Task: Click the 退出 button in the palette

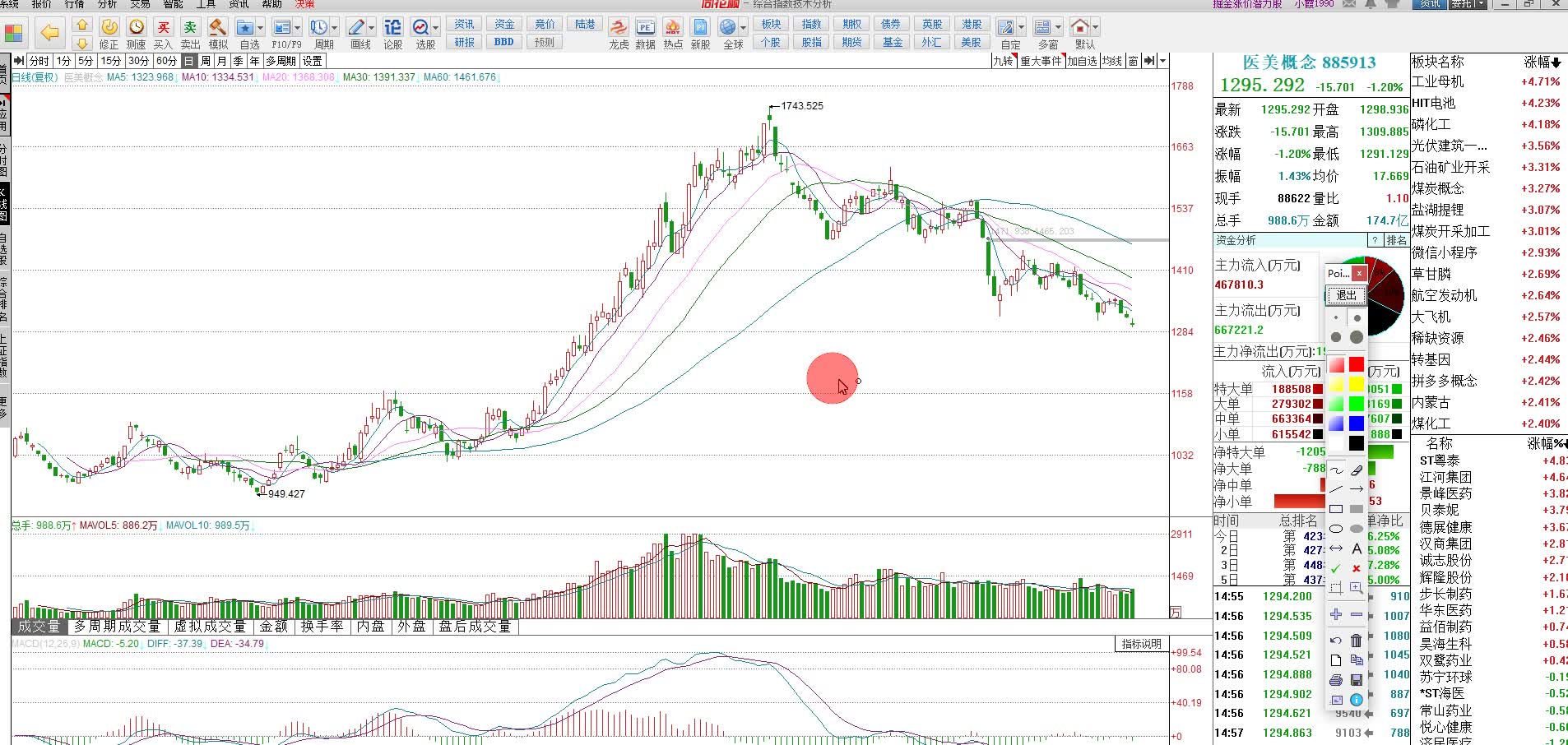Action: click(1346, 295)
